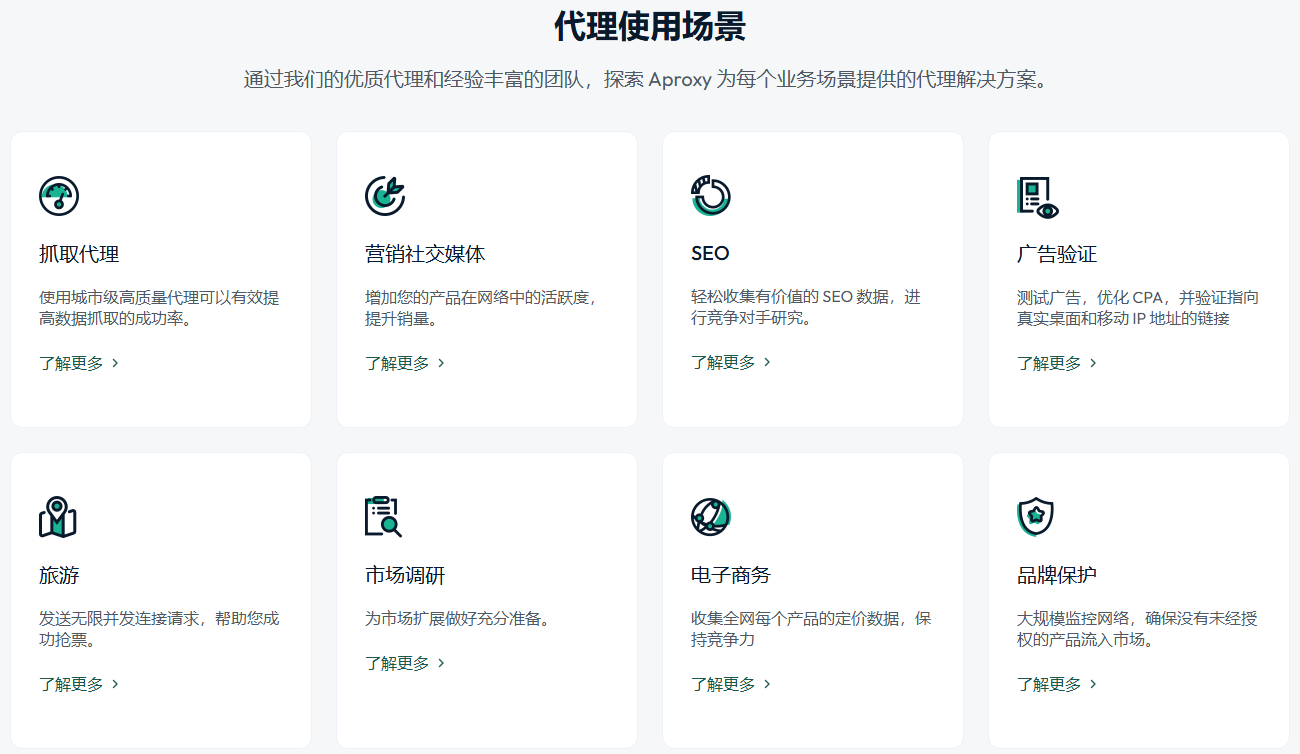Click the 广告验证 document eye icon
The width and height of the screenshot is (1300, 754).
1037,196
